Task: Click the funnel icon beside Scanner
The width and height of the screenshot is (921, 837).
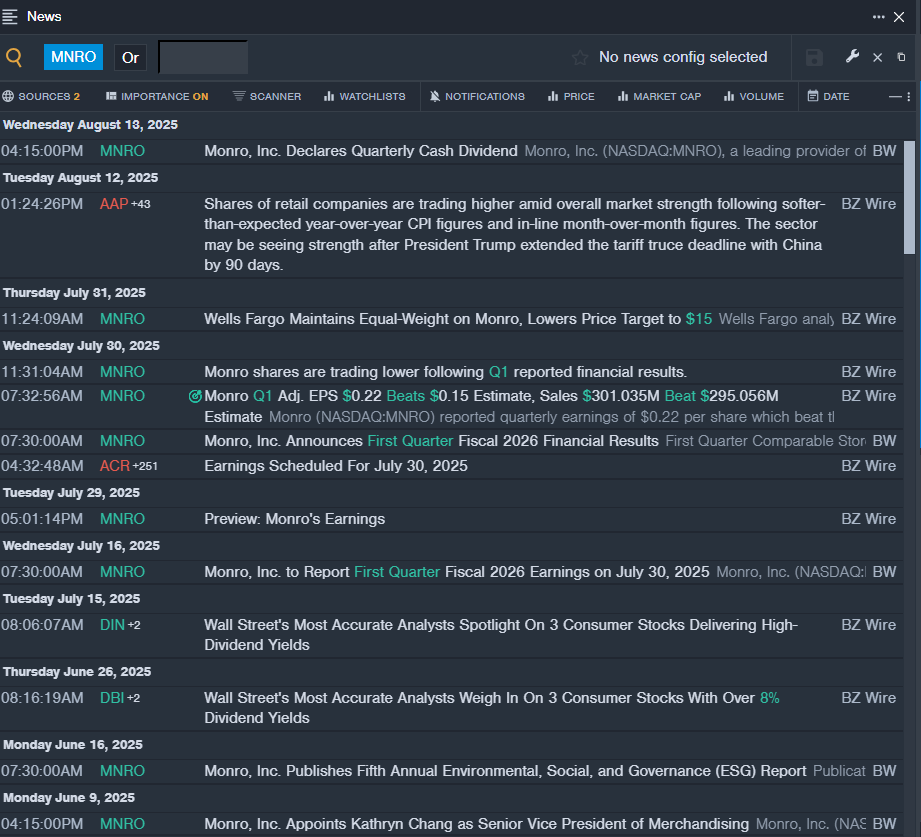Action: [239, 96]
